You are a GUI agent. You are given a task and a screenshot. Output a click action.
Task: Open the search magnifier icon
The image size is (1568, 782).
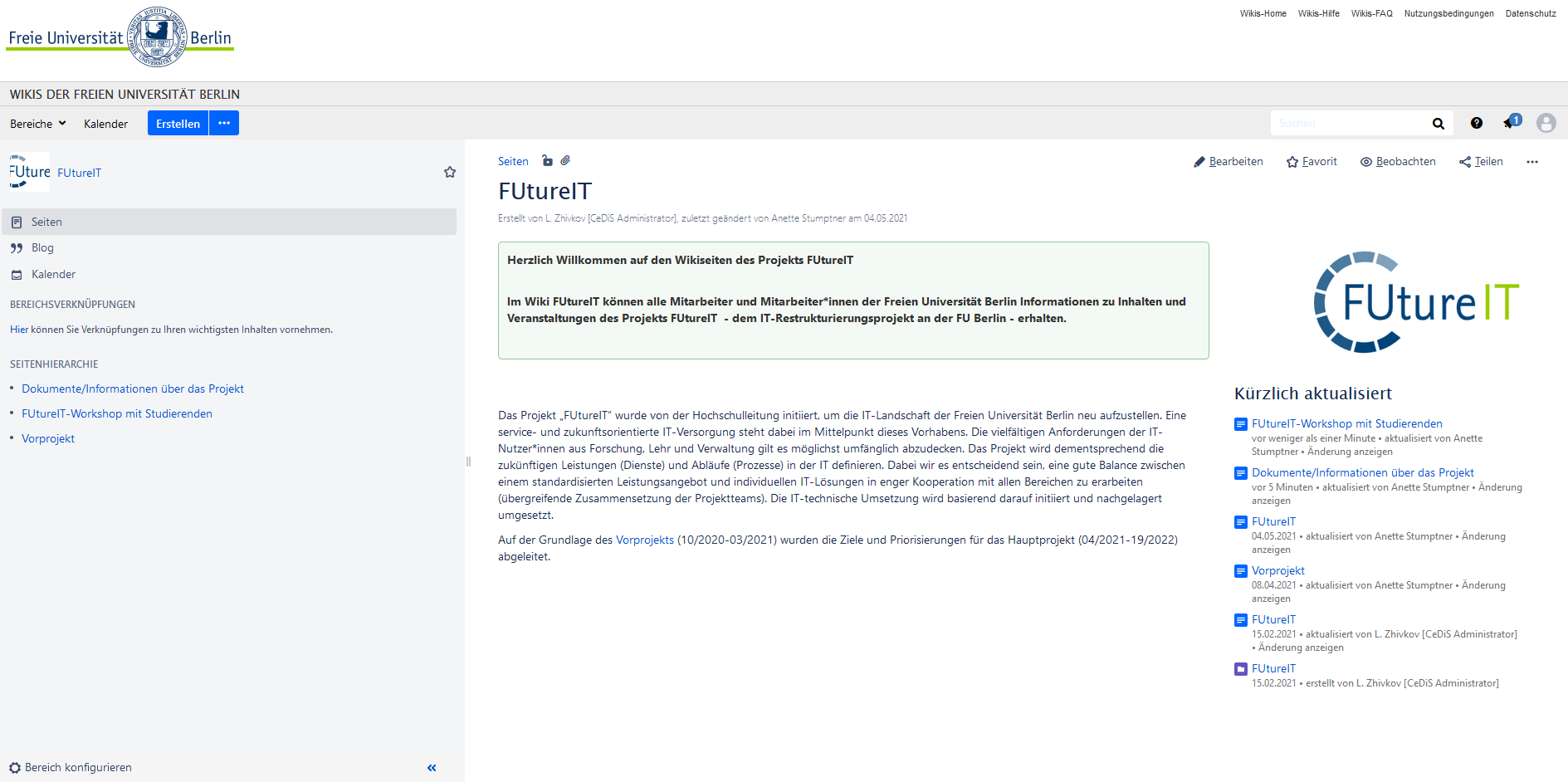coord(1439,124)
